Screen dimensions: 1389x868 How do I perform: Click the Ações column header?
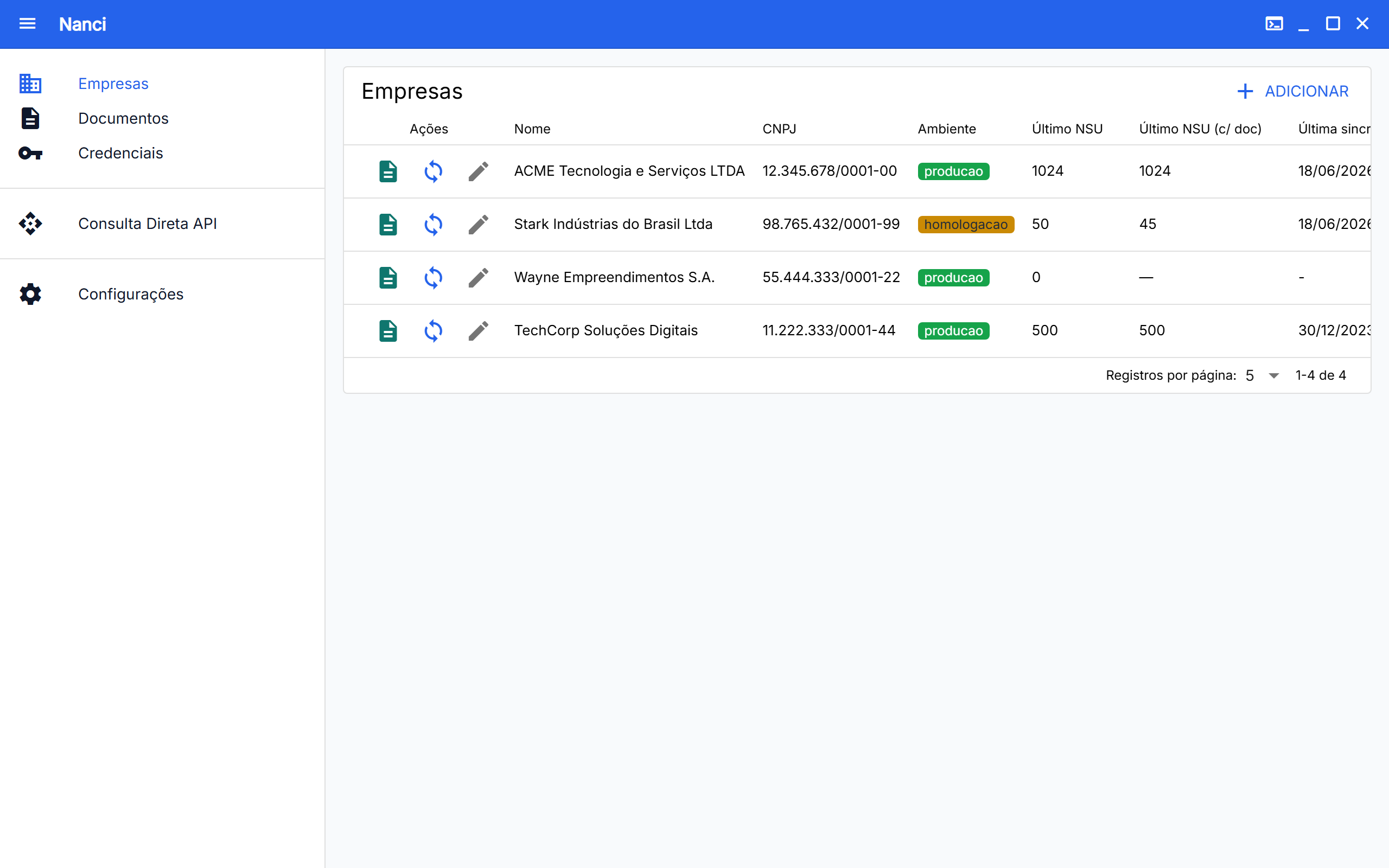(429, 129)
